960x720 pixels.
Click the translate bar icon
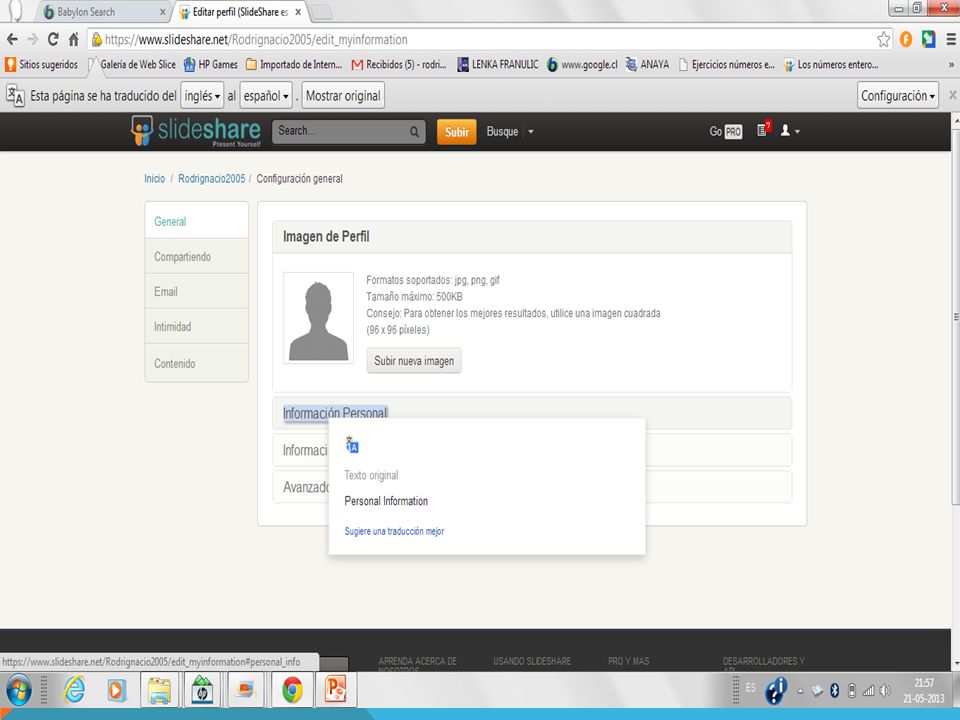[x=15, y=96]
